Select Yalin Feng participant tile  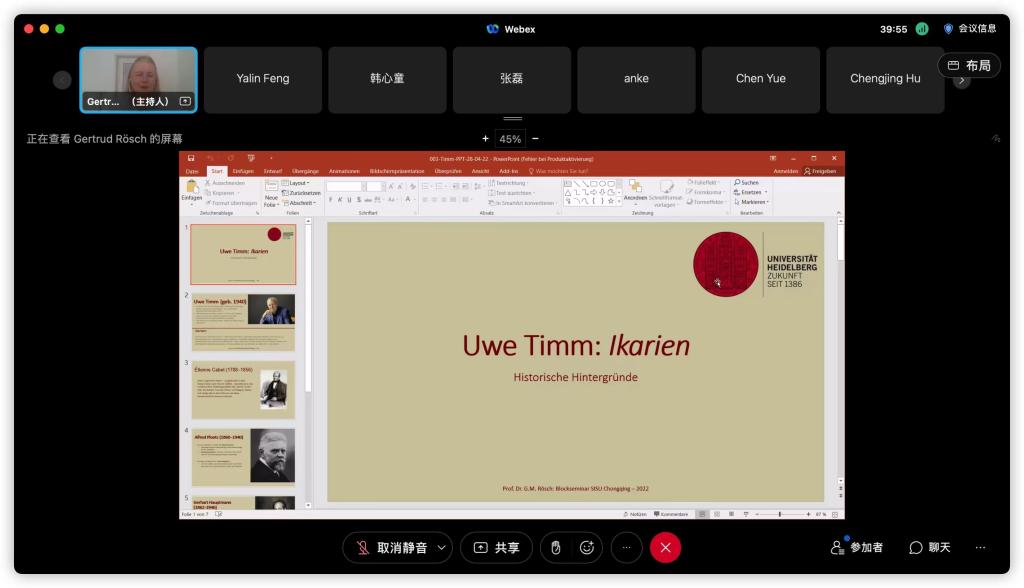click(263, 79)
